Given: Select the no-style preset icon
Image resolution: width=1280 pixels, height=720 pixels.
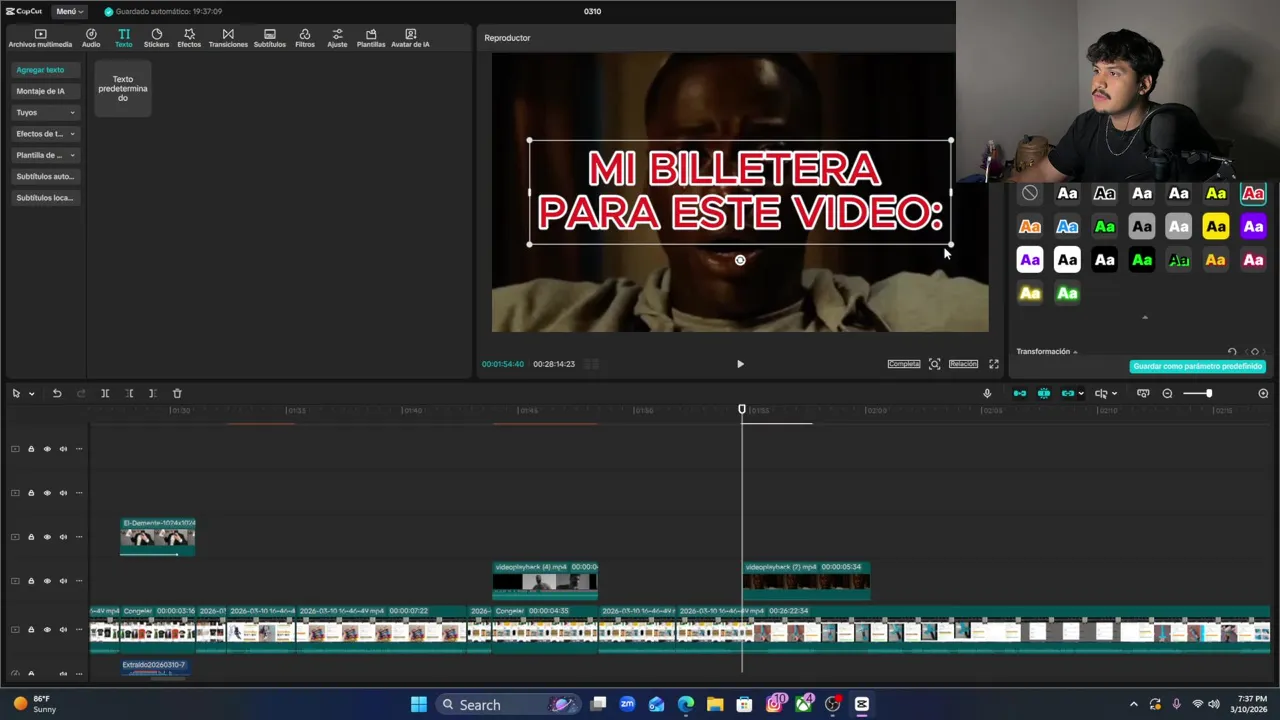Looking at the screenshot, I should click(1030, 193).
